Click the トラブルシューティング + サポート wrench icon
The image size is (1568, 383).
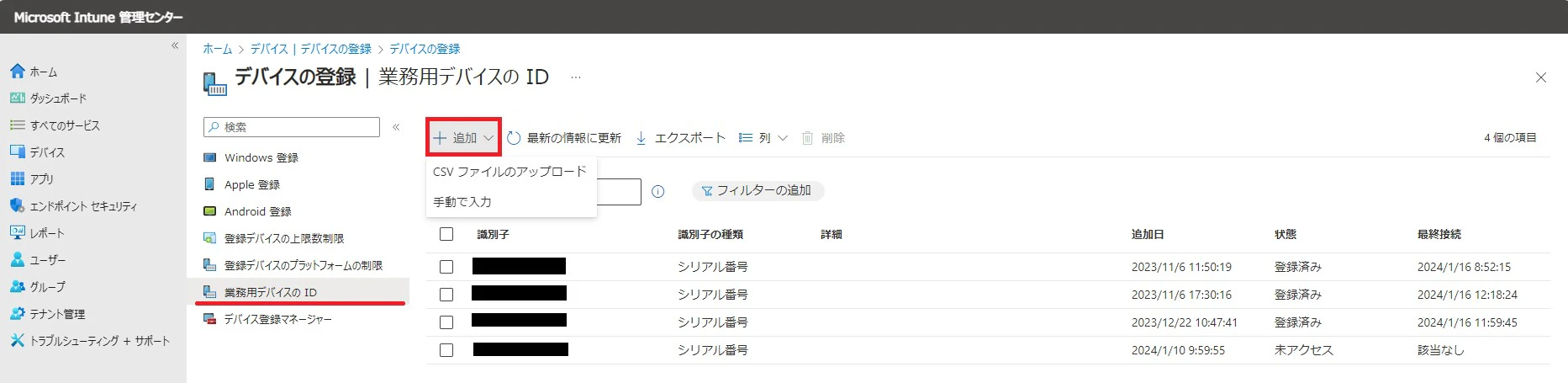click(x=17, y=341)
